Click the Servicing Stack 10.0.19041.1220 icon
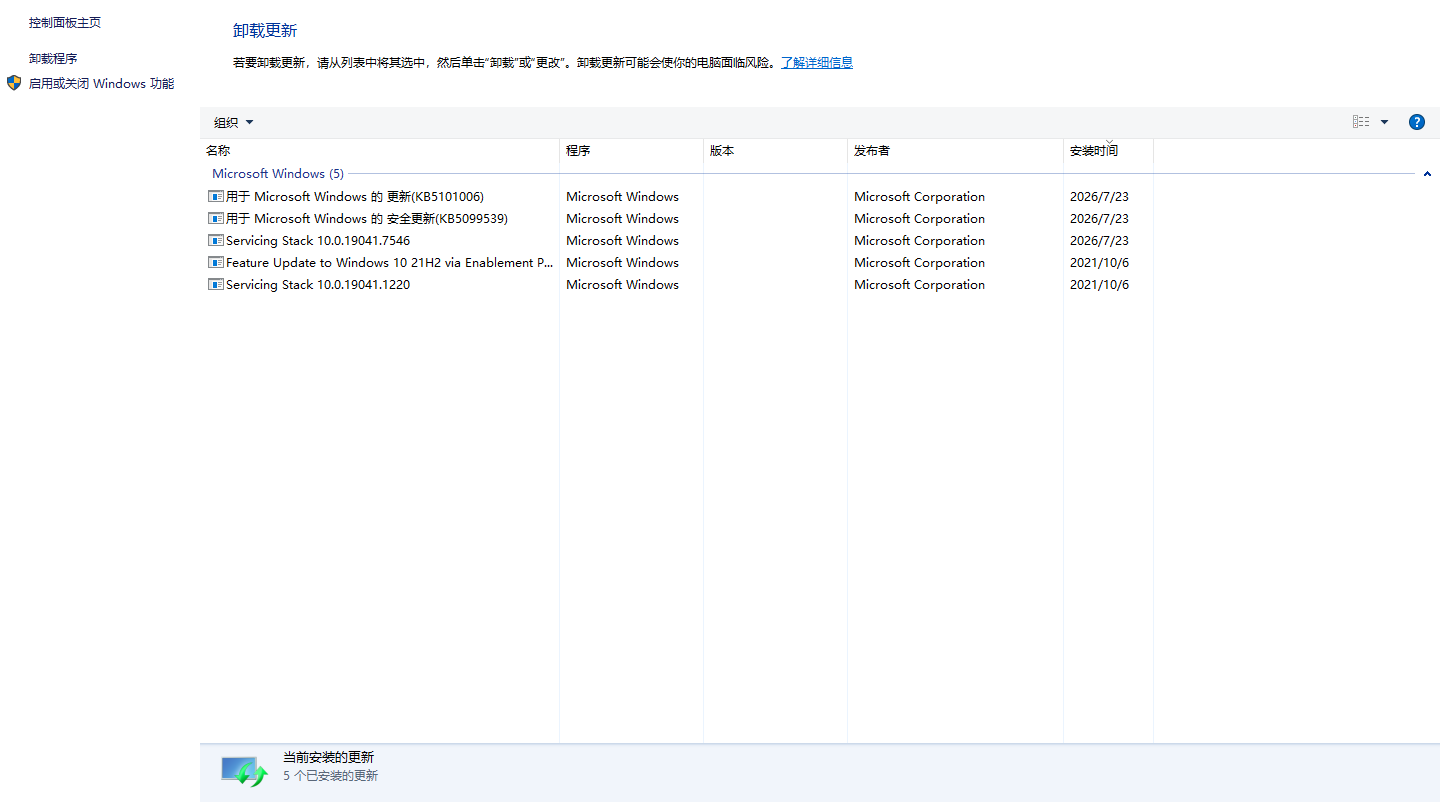 (x=215, y=285)
